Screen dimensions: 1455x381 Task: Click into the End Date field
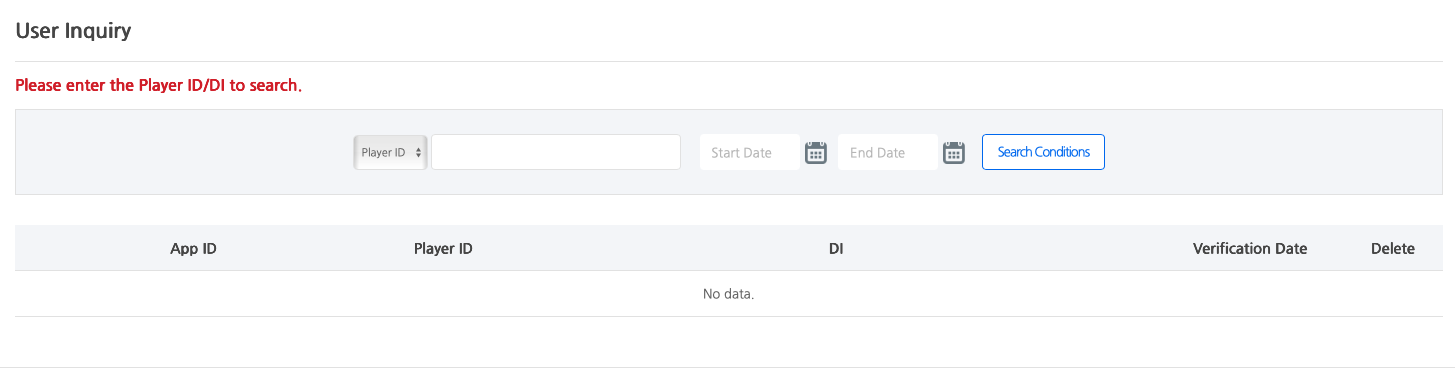(888, 152)
